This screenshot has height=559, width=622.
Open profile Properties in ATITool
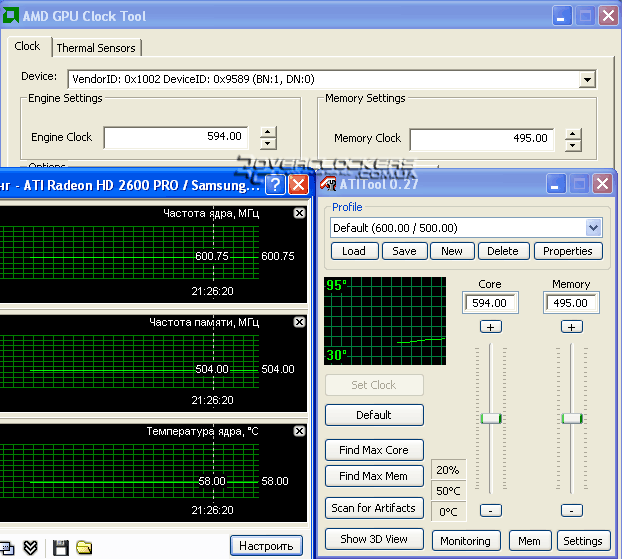point(568,251)
